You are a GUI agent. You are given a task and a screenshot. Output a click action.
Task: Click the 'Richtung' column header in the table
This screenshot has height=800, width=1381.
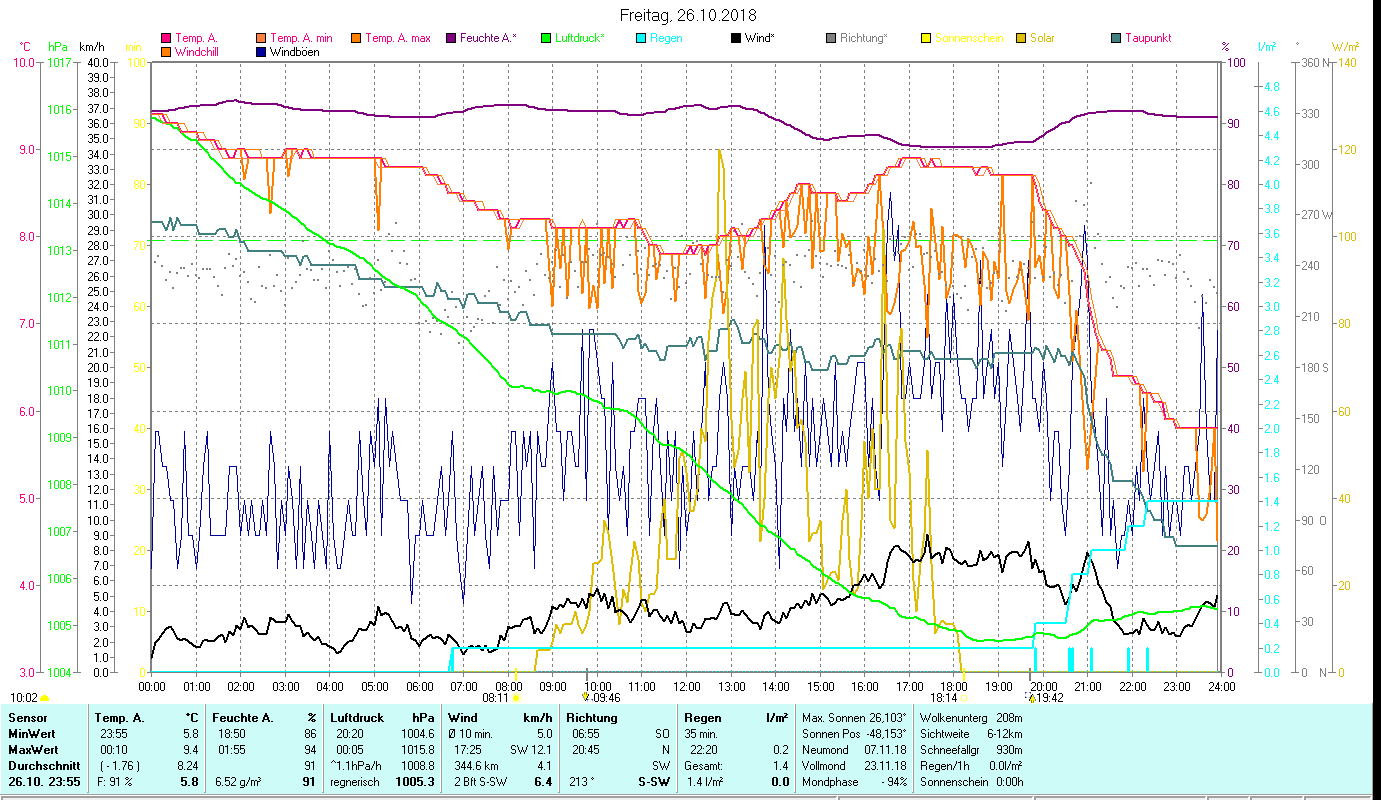(592, 717)
